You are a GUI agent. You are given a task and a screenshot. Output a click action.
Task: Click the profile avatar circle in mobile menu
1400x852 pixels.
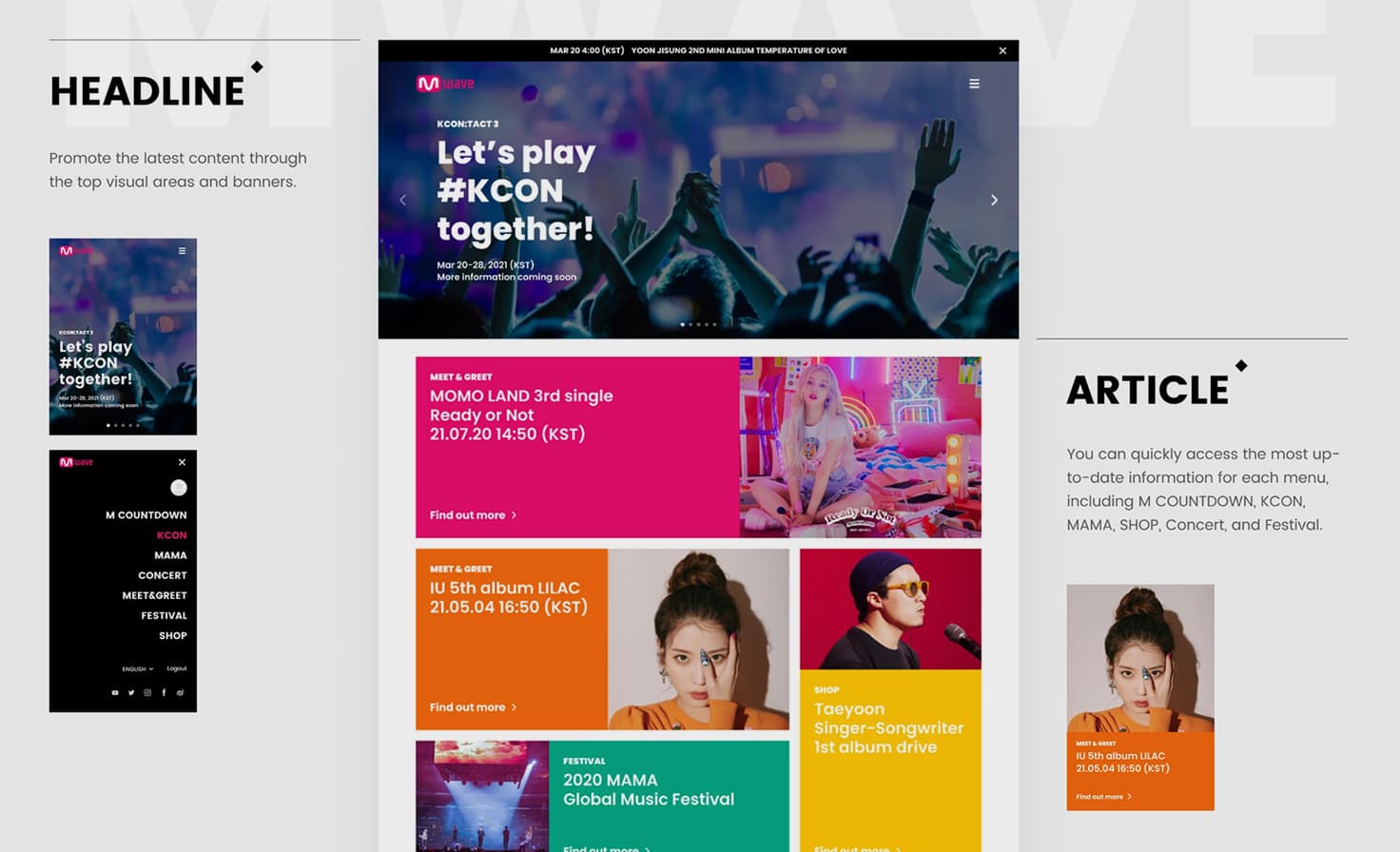coord(179,488)
